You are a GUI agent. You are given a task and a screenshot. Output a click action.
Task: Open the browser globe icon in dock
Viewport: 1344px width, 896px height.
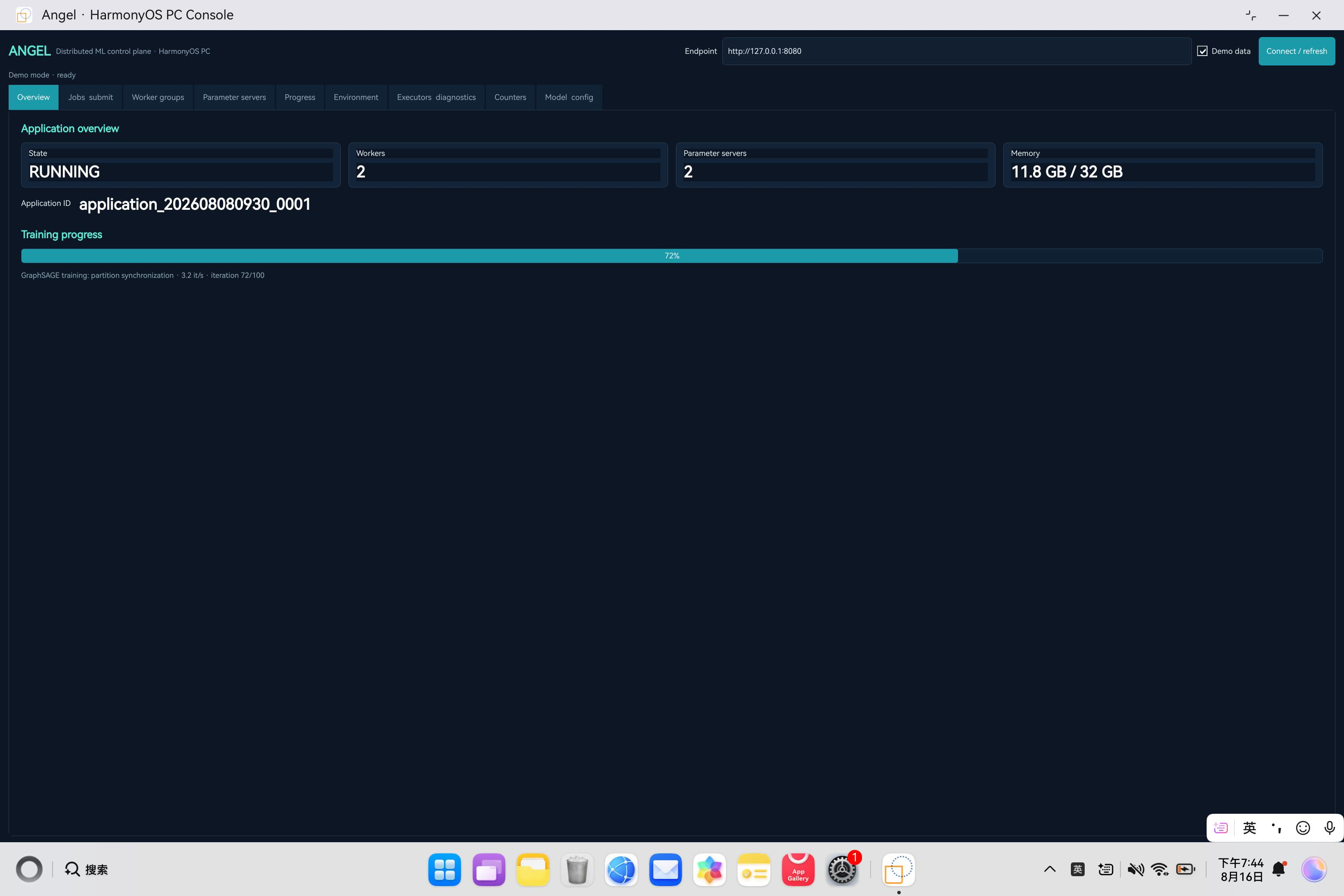coord(621,869)
